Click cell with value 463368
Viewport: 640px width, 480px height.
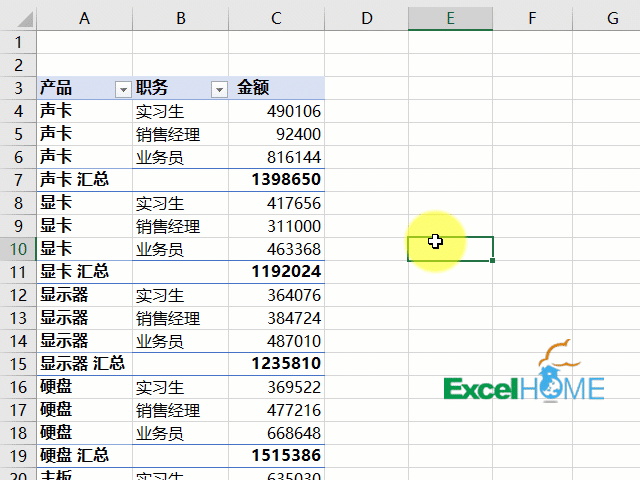pos(276,249)
